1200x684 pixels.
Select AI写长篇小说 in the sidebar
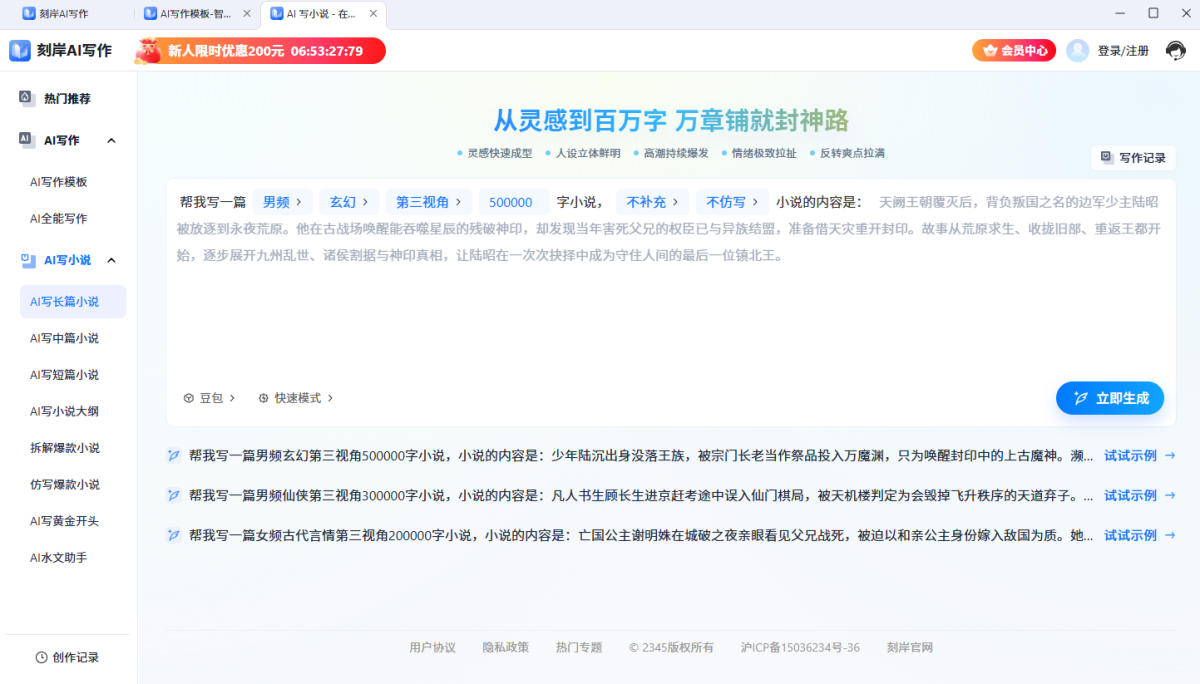(x=73, y=301)
